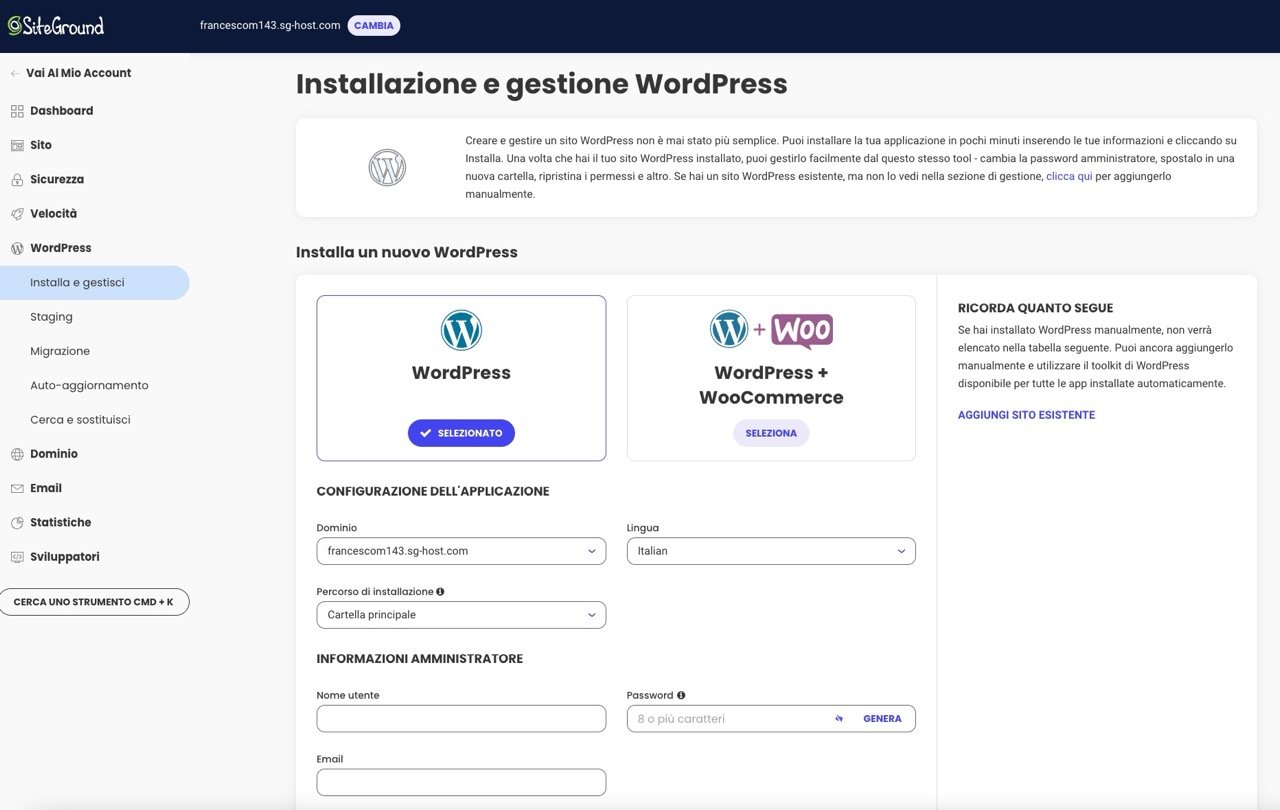Click the CAMBIA button
Viewport: 1280px width, 810px height.
tap(374, 25)
